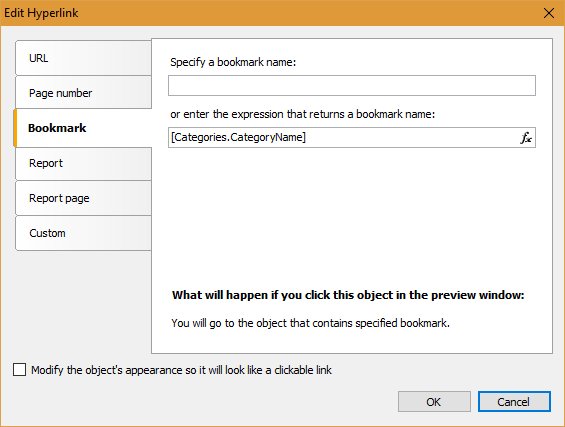The width and height of the screenshot is (565, 427).
Task: Click the 'Modify the object's appearance' label text
Action: 181,370
